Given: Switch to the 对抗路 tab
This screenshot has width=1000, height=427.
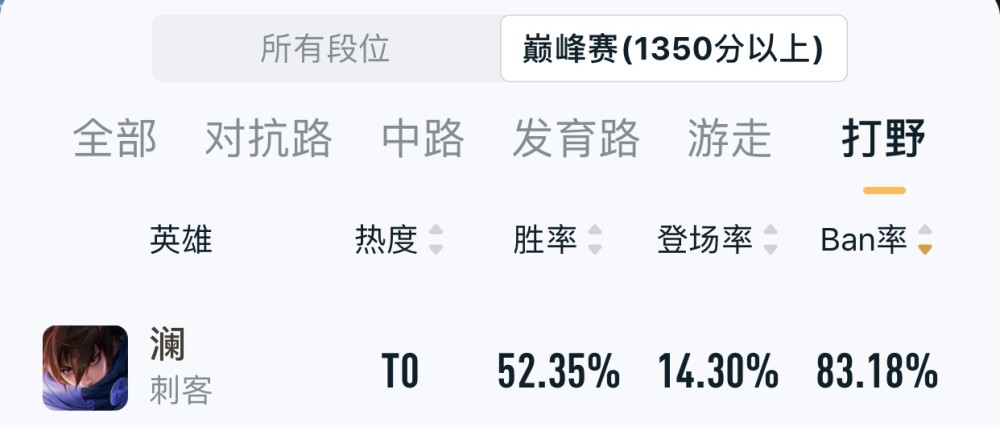Looking at the screenshot, I should 268,138.
